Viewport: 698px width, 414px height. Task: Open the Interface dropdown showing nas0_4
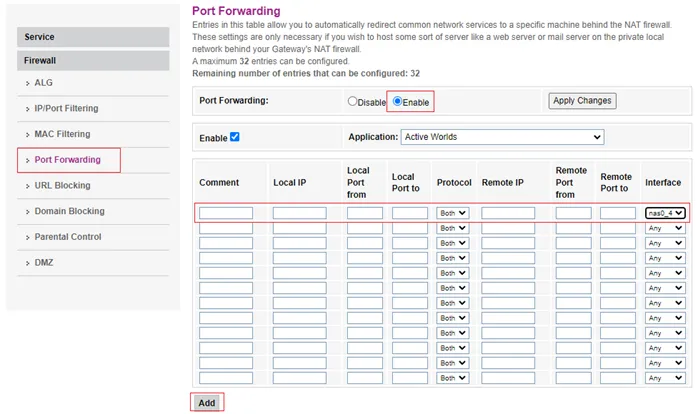point(665,213)
